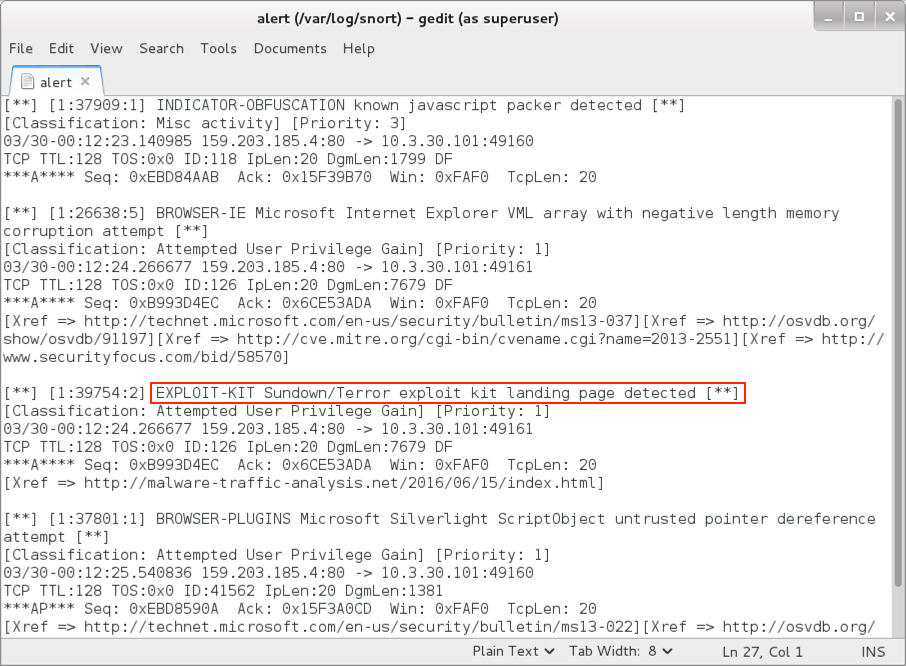Image resolution: width=906 pixels, height=666 pixels.
Task: Open the File menu
Action: pyautogui.click(x=21, y=49)
